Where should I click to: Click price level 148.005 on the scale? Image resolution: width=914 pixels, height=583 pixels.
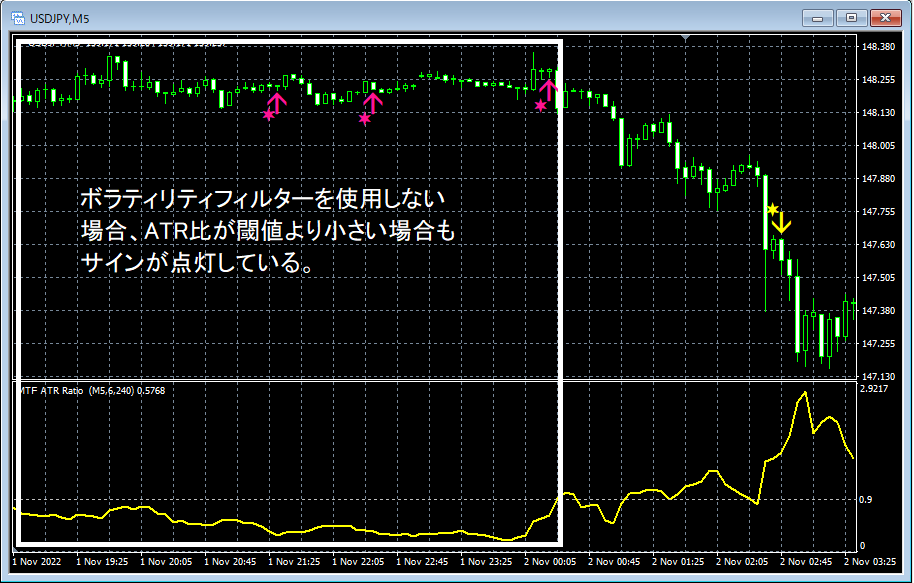(878, 146)
